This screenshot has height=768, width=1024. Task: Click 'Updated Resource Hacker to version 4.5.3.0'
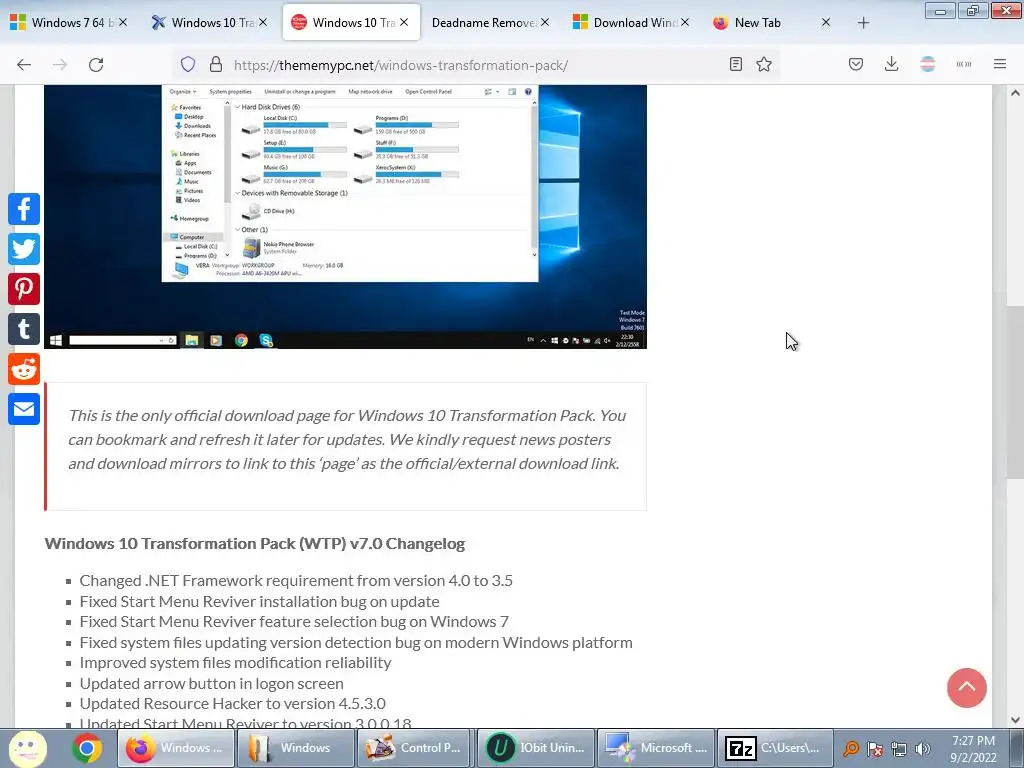pos(232,703)
